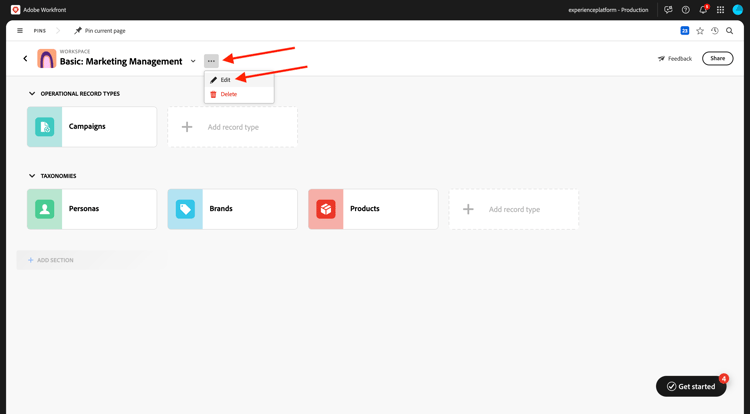
Task: Open the user profile avatar
Action: pos(738,10)
